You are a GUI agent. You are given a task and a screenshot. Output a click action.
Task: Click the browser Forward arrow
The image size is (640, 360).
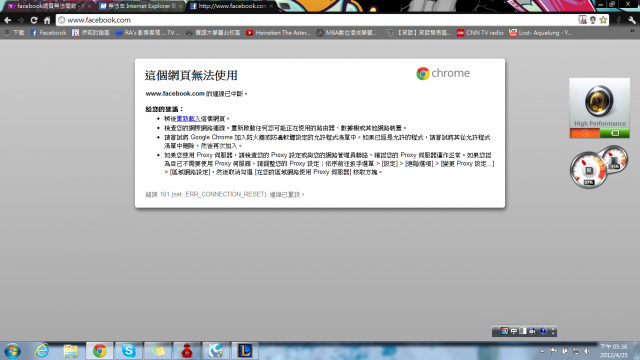[20, 20]
